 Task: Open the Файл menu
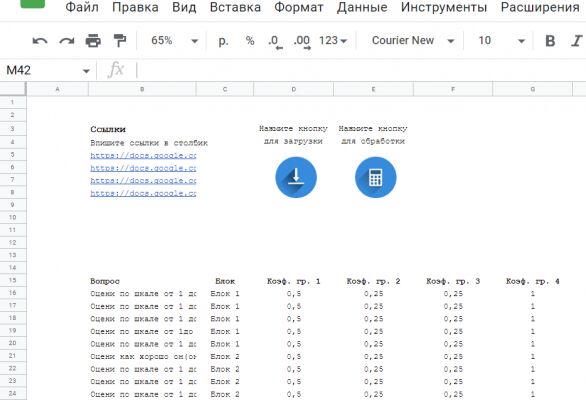[82, 7]
